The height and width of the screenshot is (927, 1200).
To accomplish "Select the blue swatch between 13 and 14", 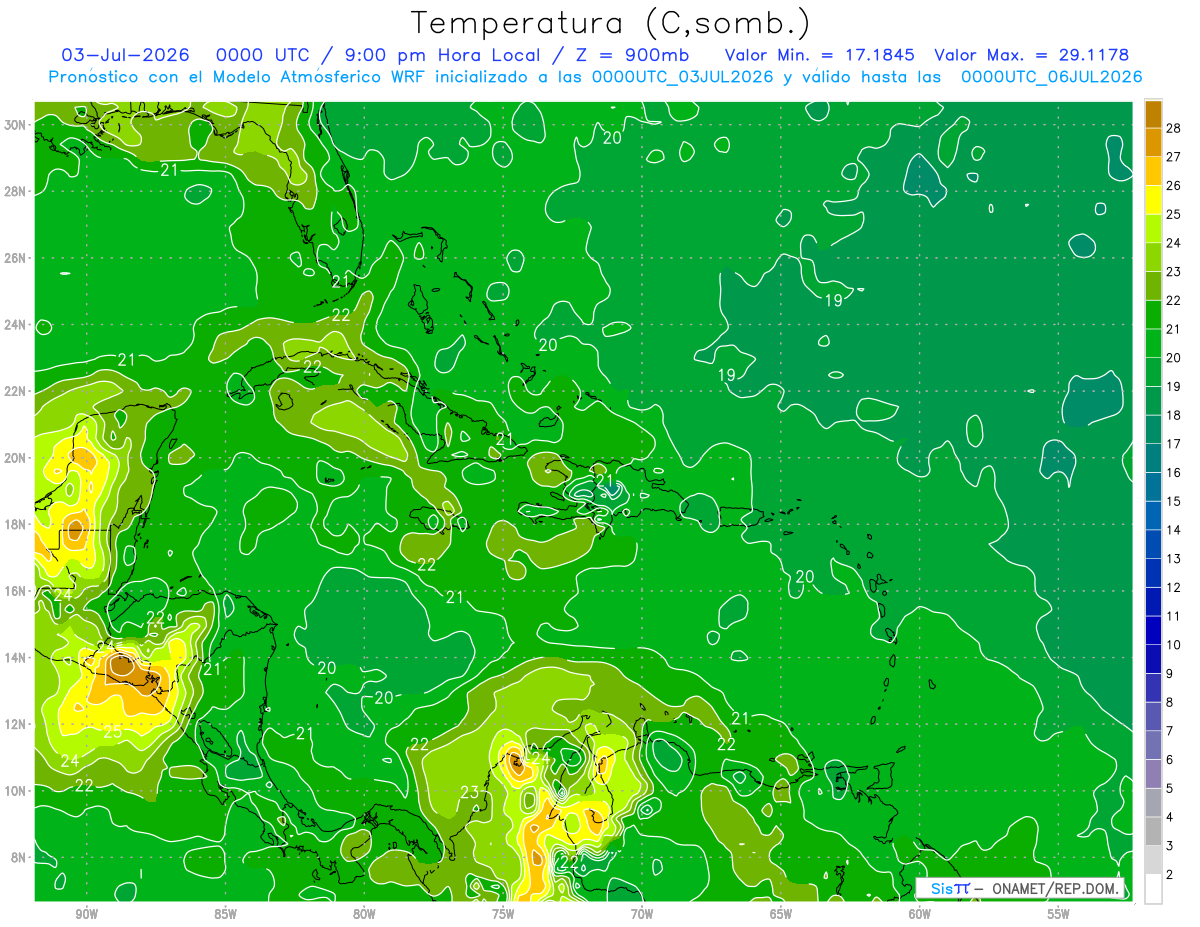I will (1153, 544).
